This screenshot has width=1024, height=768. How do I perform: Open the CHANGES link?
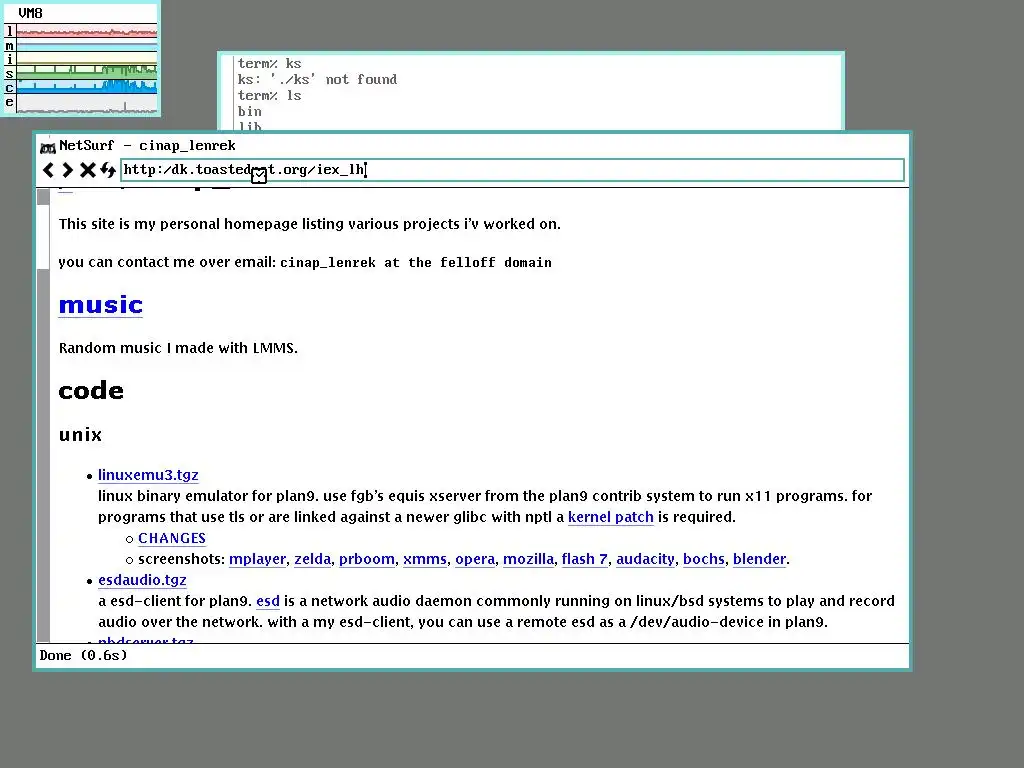click(172, 538)
